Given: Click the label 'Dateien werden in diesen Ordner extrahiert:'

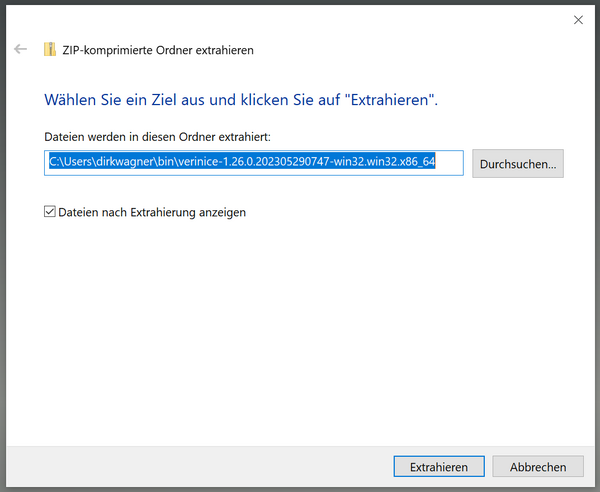Looking at the screenshot, I should point(158,135).
